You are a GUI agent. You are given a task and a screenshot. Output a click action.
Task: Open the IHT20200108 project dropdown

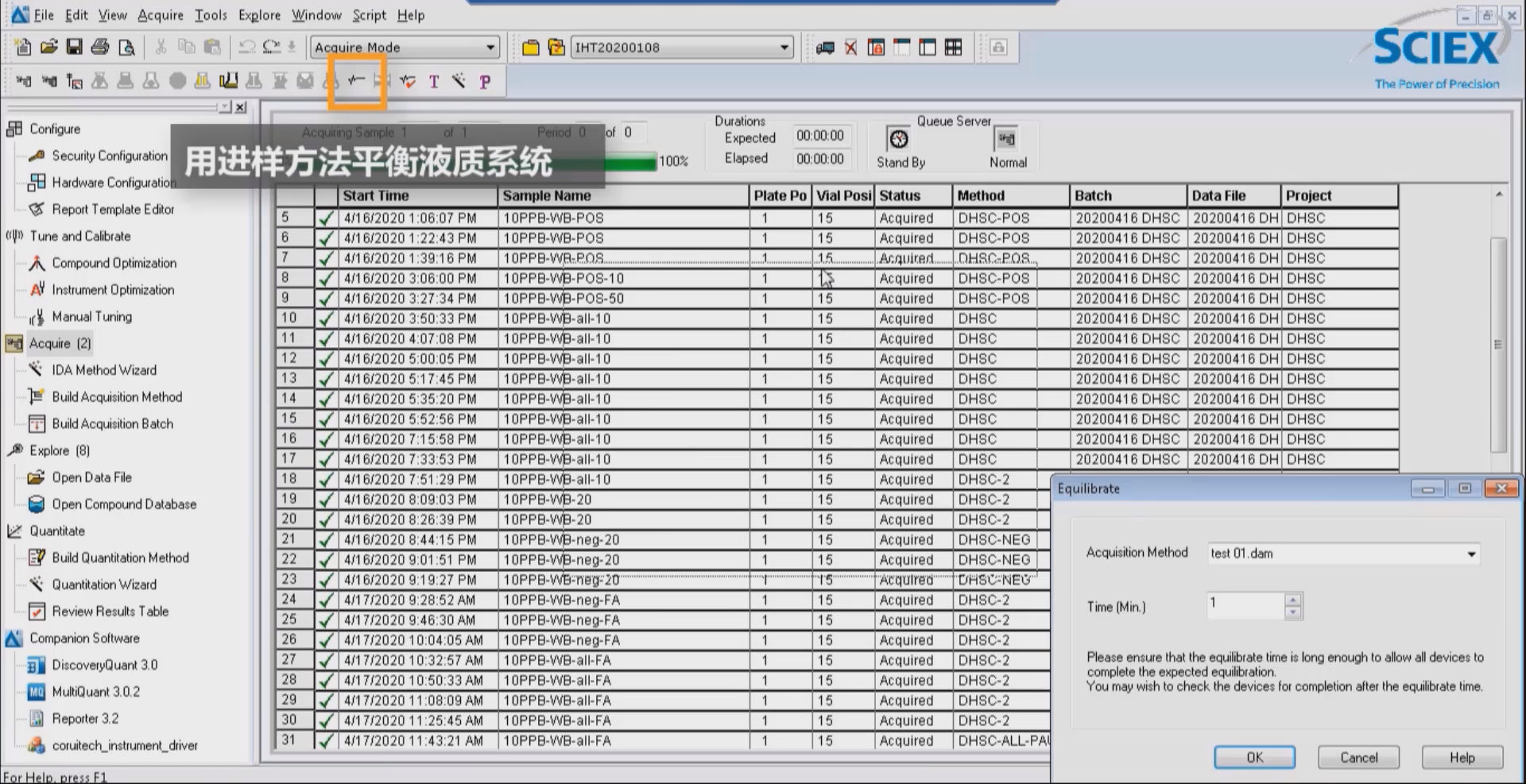pyautogui.click(x=784, y=48)
